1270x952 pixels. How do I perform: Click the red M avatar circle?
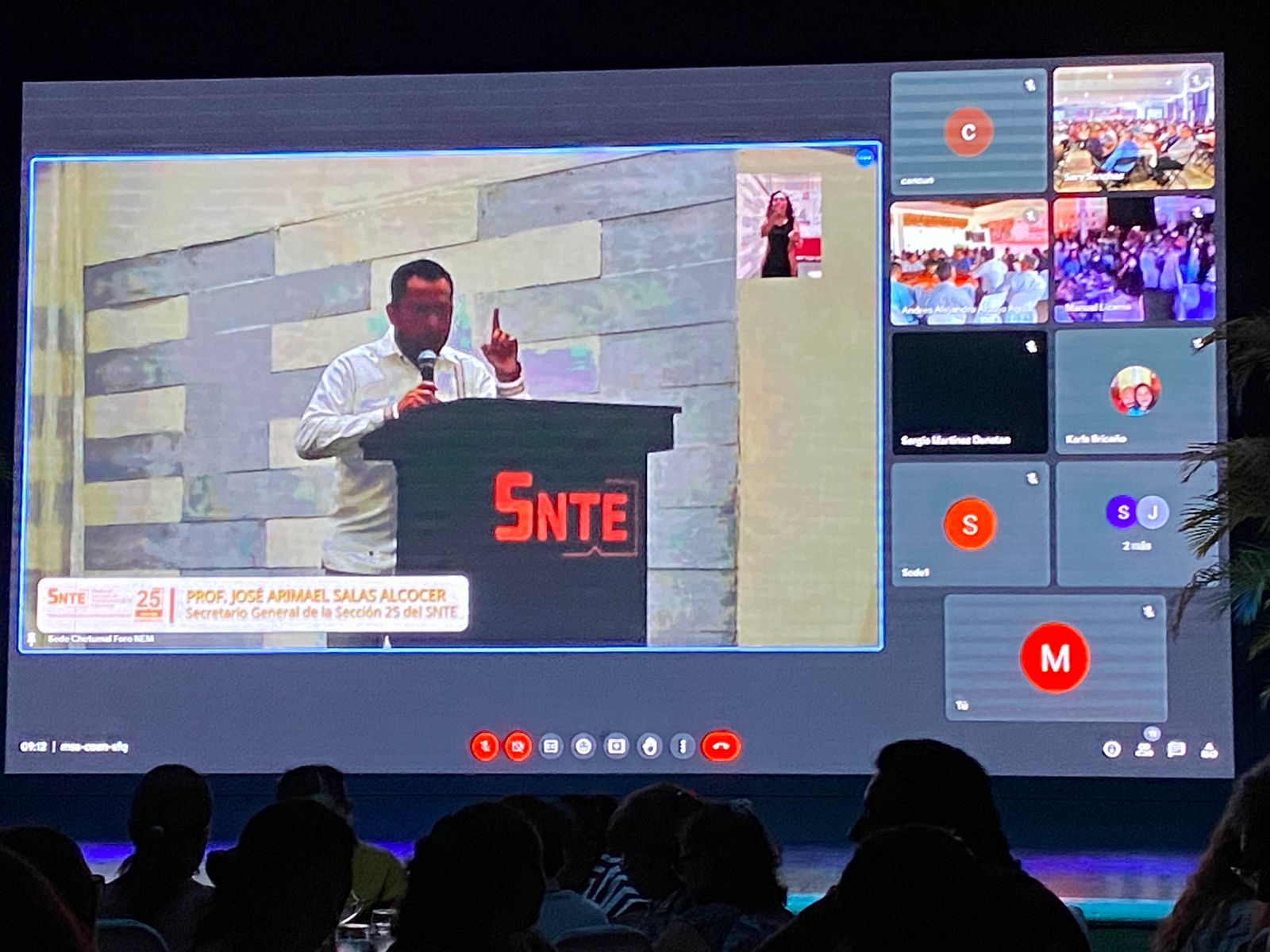point(1055,658)
